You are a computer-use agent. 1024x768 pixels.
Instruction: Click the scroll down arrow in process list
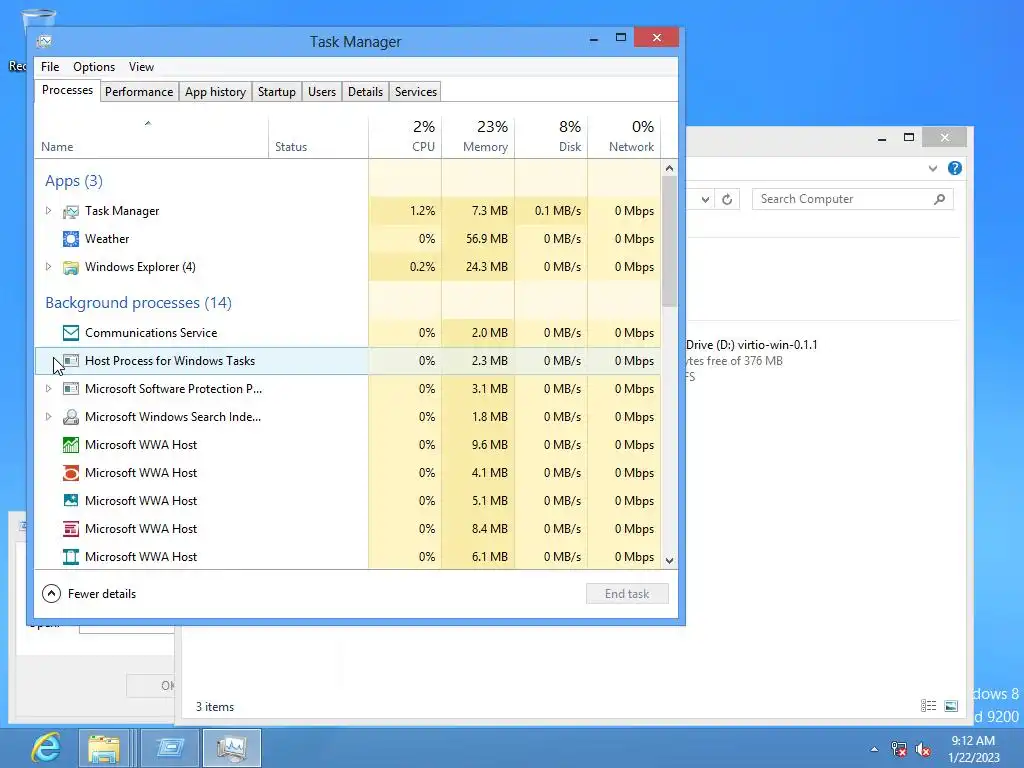point(669,560)
